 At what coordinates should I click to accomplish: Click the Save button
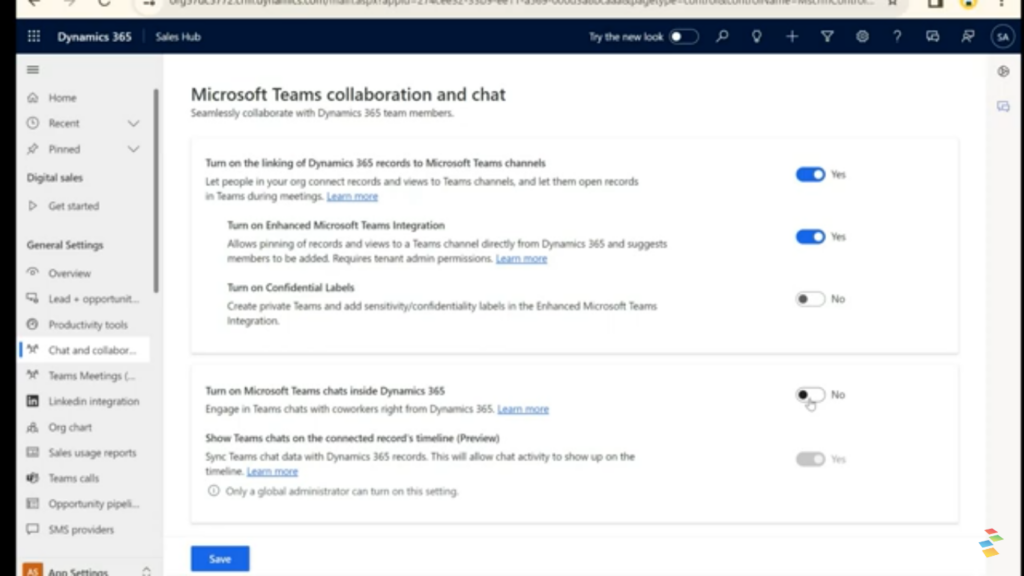[x=219, y=558]
